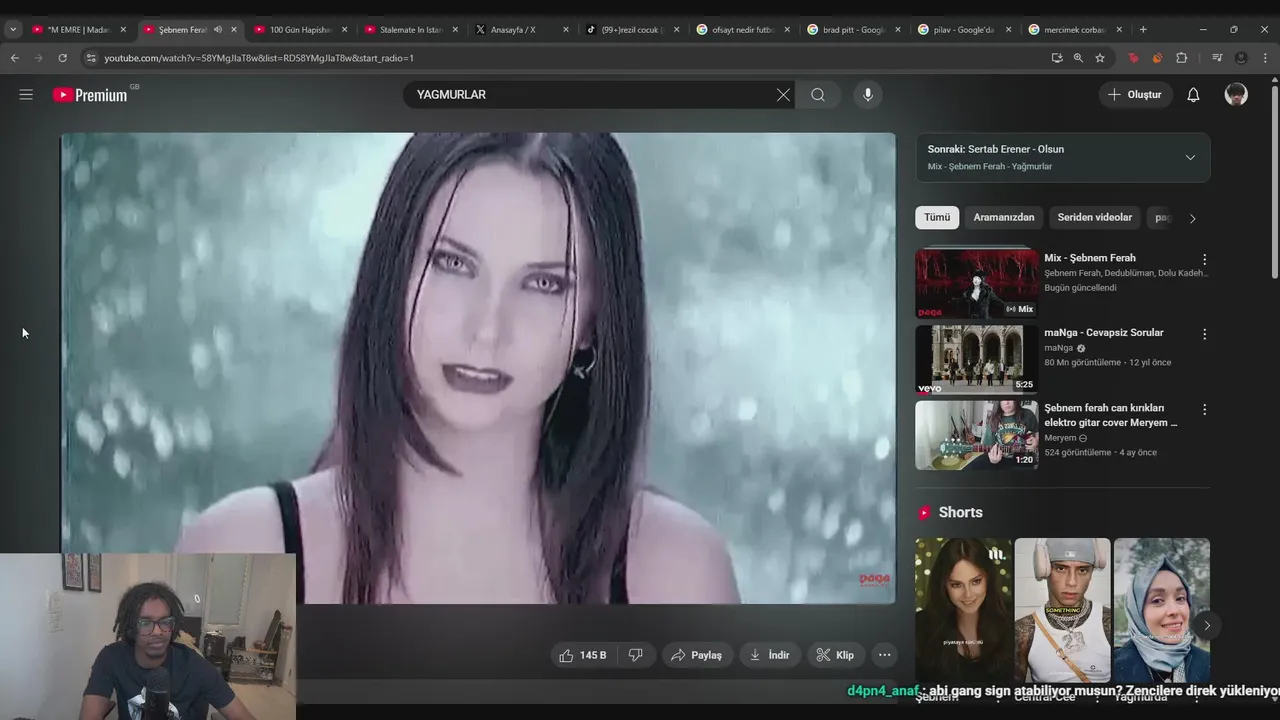
Task: Open the orange party popper extension icon
Action: coord(1157,58)
